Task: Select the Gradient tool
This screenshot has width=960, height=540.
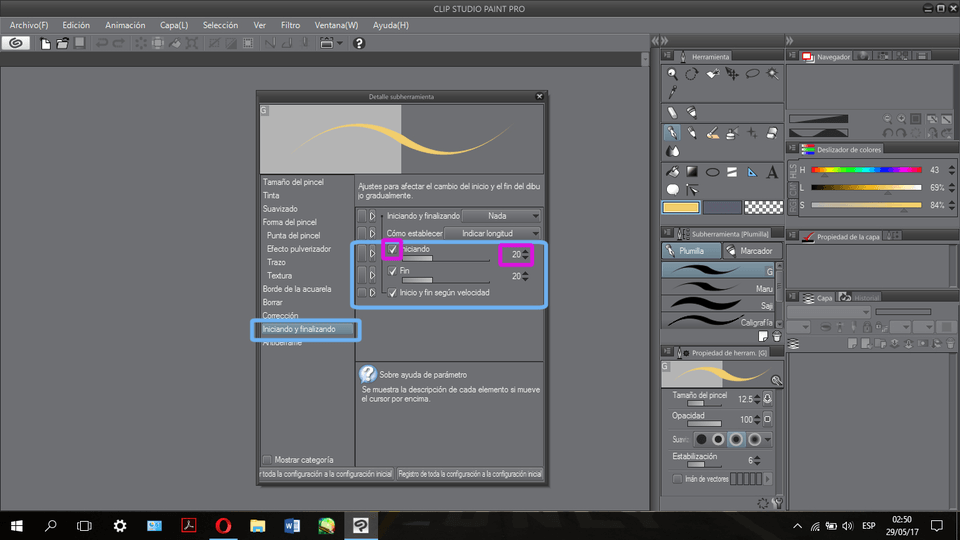Action: [691, 172]
